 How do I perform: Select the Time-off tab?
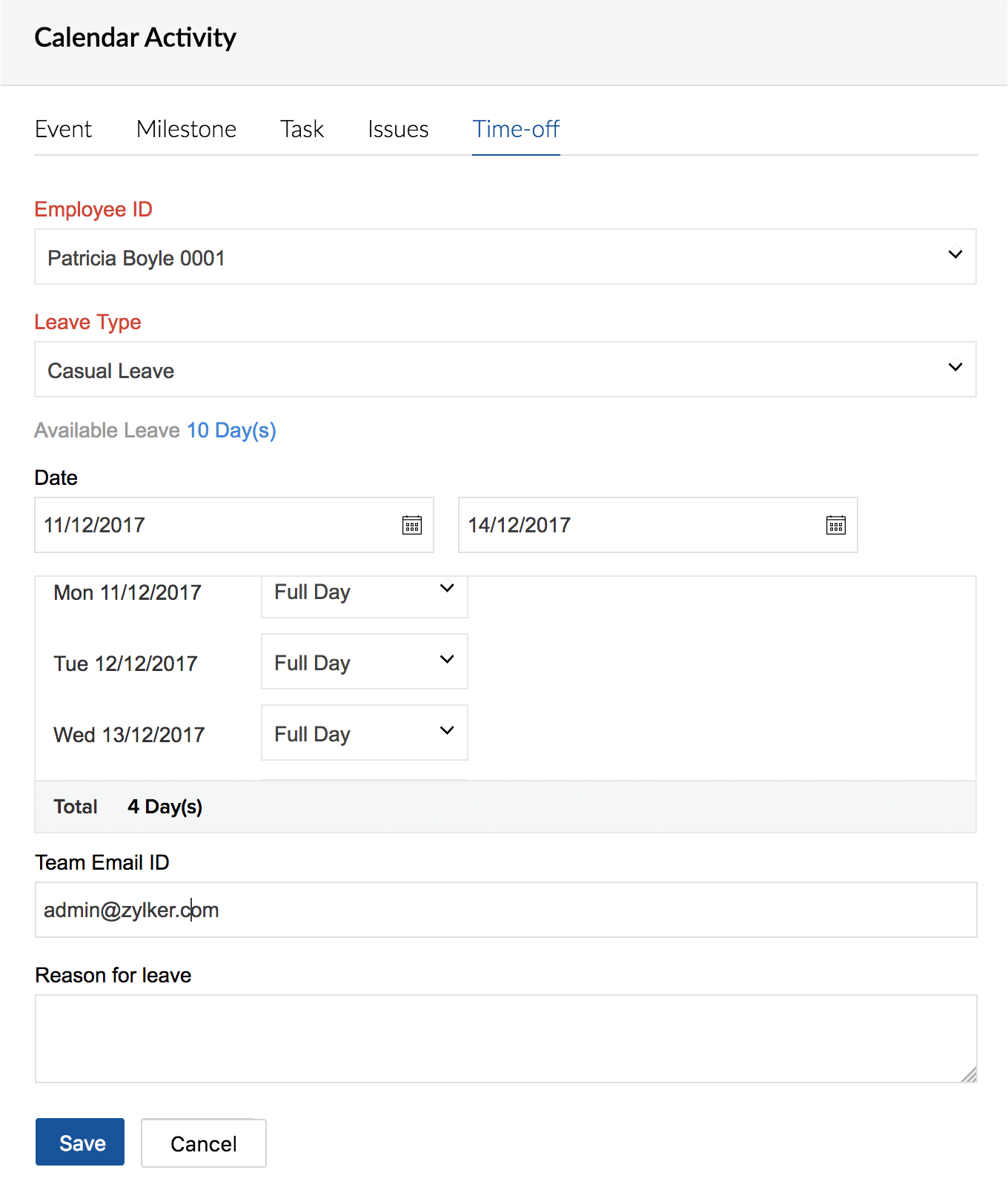[516, 129]
